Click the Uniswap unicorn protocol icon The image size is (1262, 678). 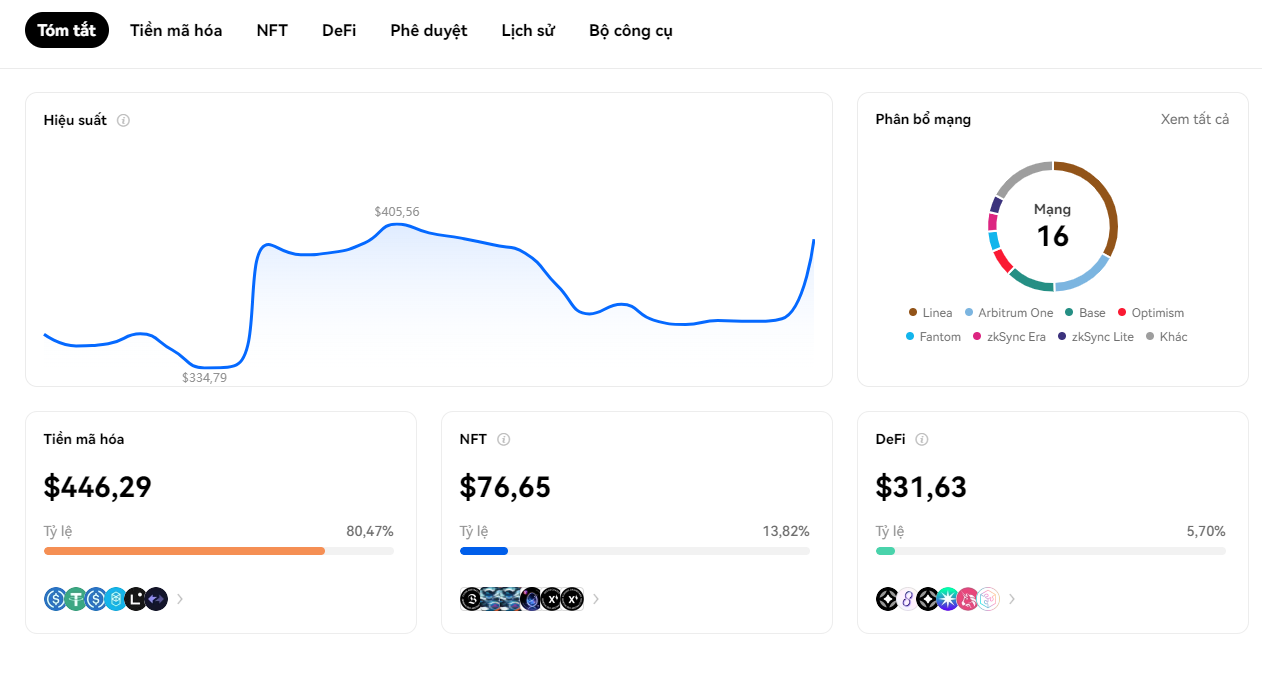click(x=967, y=599)
